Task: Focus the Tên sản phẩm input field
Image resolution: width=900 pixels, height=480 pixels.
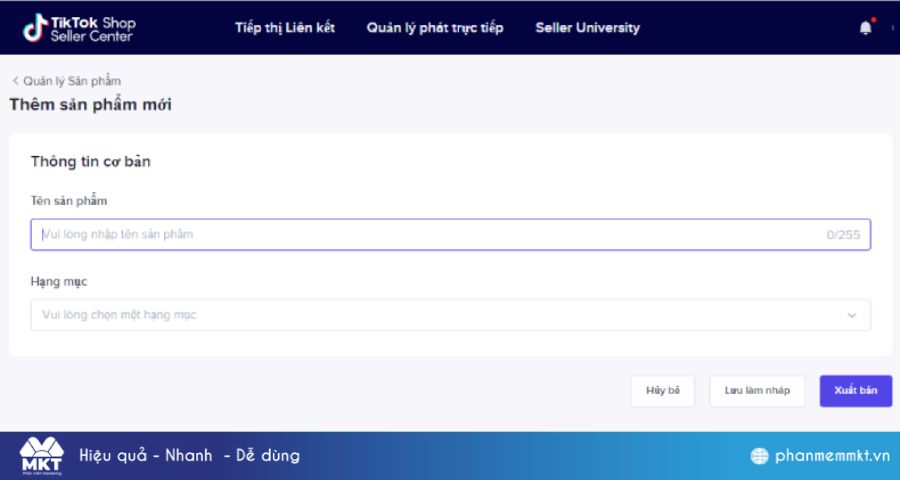Action: [451, 234]
